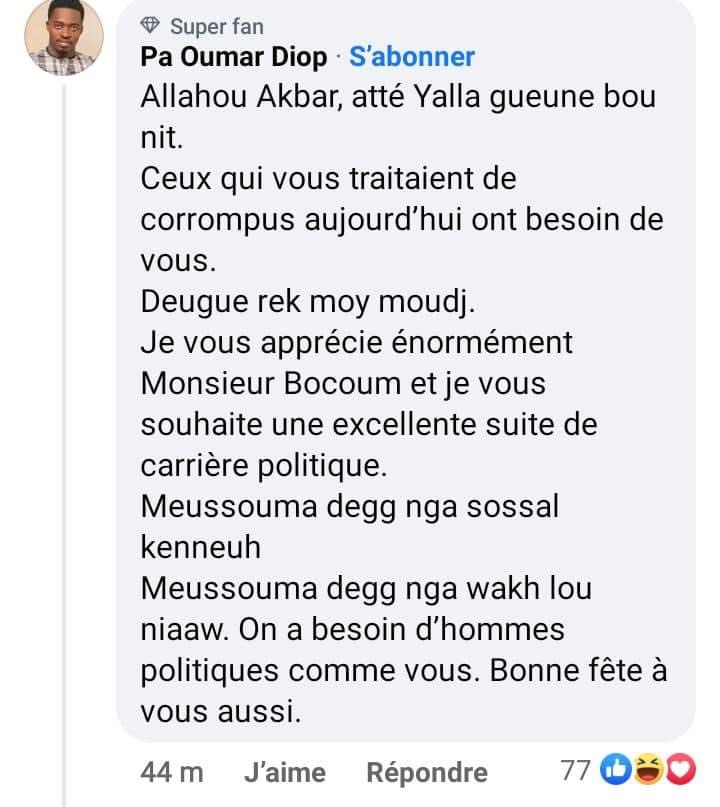Click the red heart Love reaction icon
The image size is (720, 807).
(x=680, y=769)
